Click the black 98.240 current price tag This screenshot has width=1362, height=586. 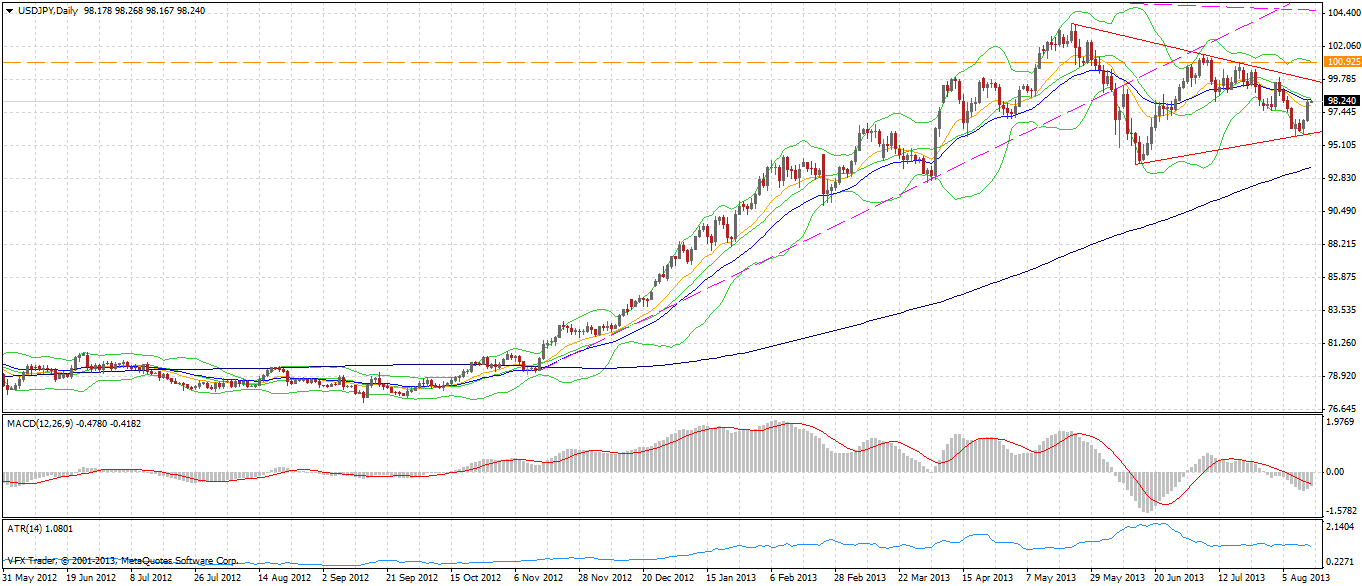(x=1342, y=101)
